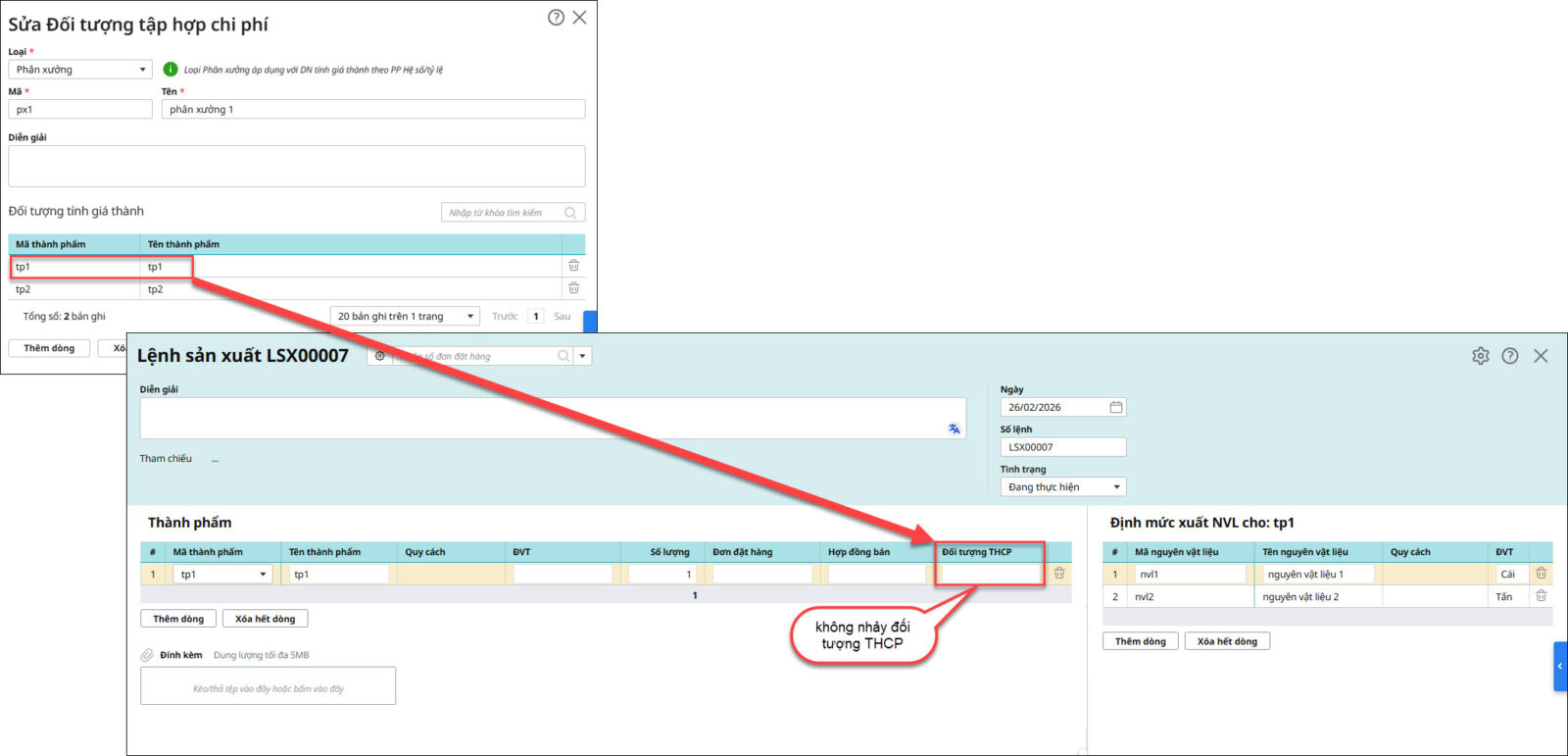This screenshot has height=756, width=1568.
Task: Click the file drop area for attachments
Action: pyautogui.click(x=269, y=686)
